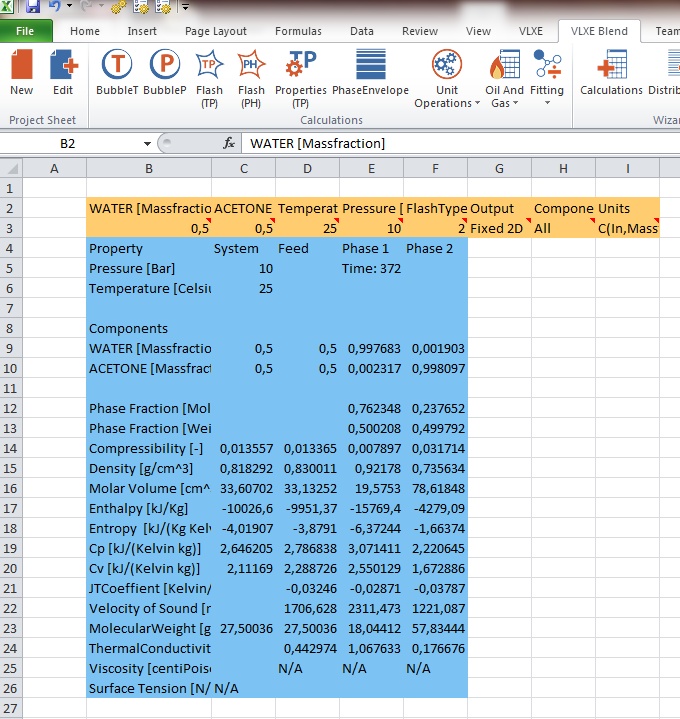Switch to the Data tab
The width and height of the screenshot is (680, 719).
(x=362, y=31)
